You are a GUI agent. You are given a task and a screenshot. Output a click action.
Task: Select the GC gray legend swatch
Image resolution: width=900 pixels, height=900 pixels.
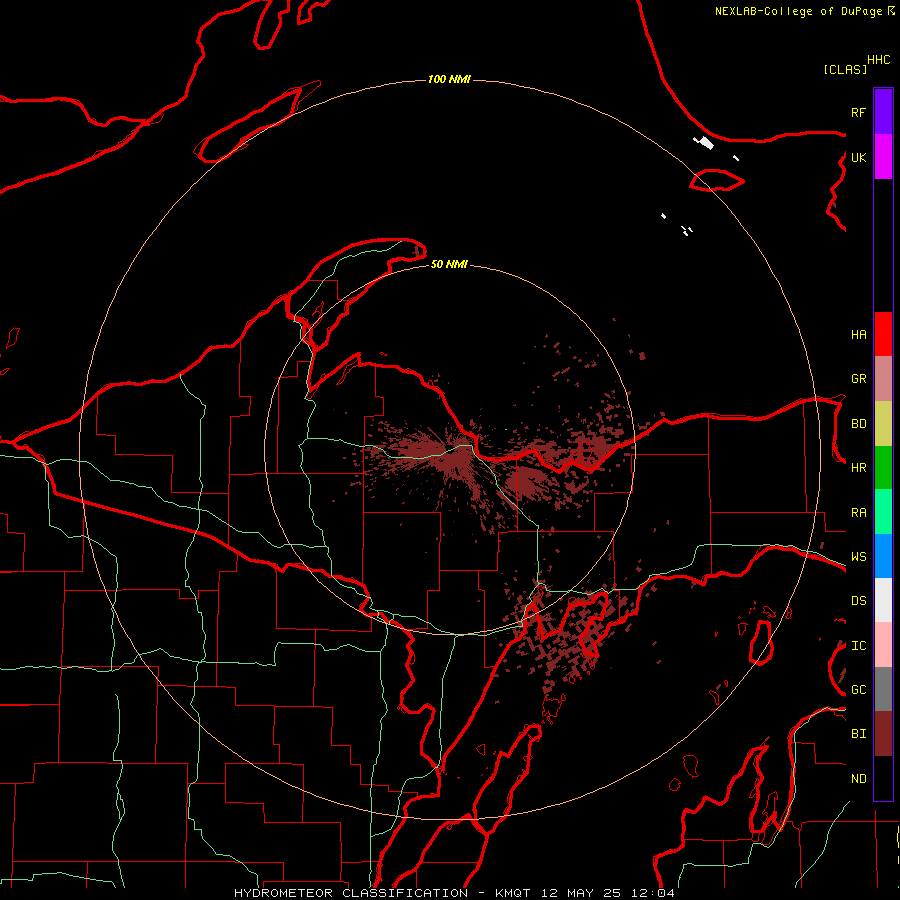click(x=883, y=689)
